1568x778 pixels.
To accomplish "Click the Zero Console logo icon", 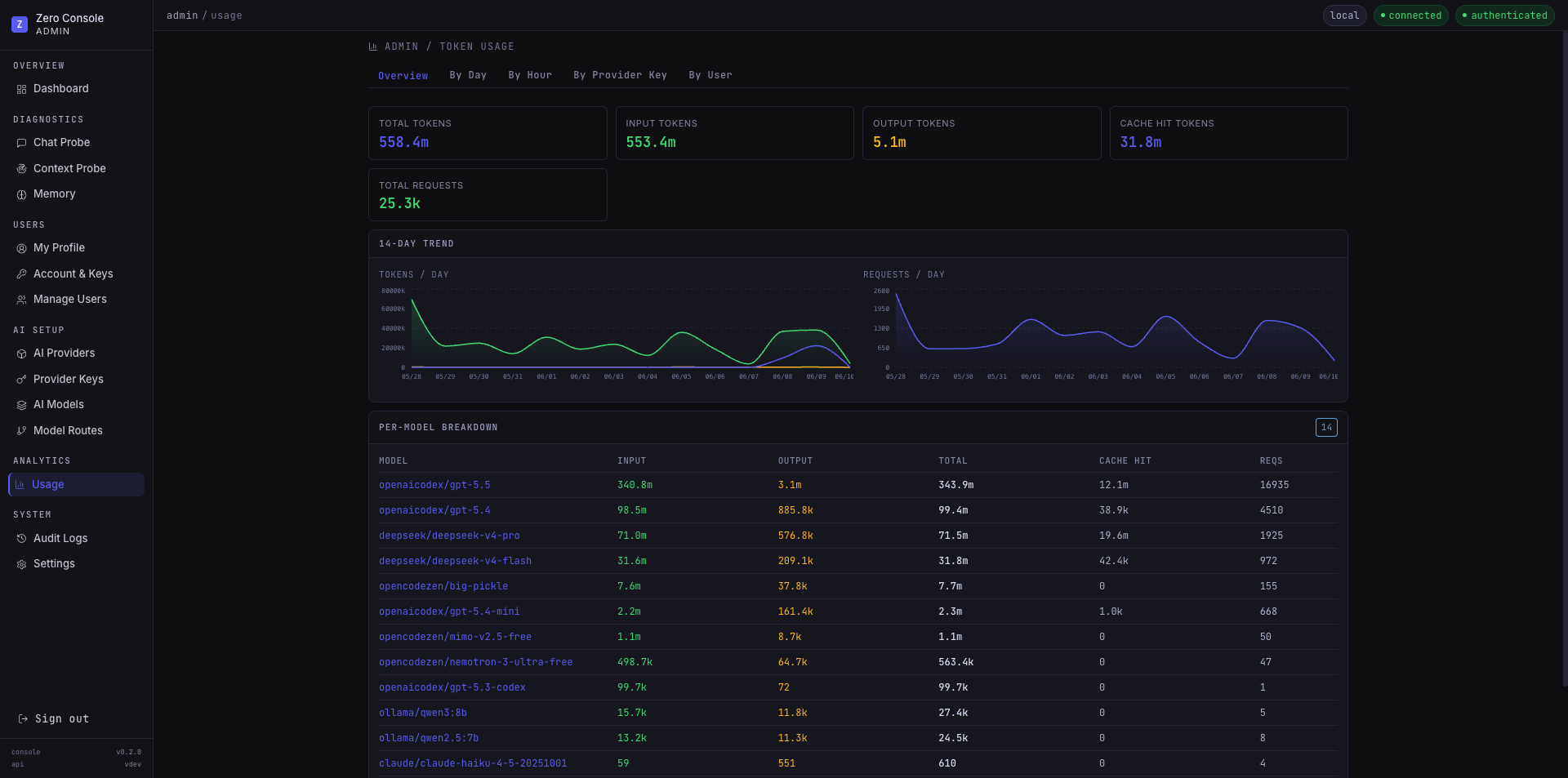I will [20, 24].
